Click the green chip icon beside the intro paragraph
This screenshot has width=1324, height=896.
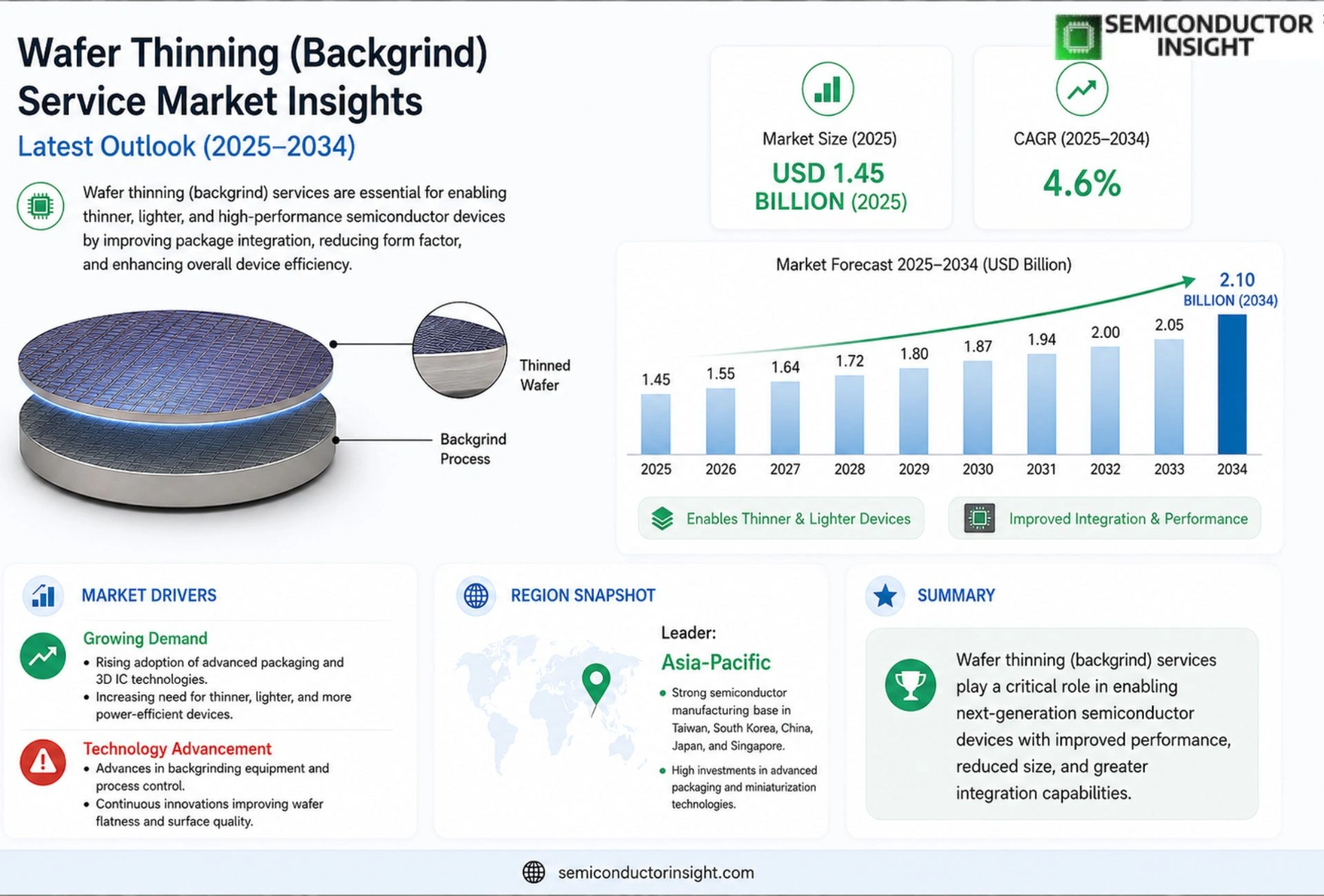(41, 206)
